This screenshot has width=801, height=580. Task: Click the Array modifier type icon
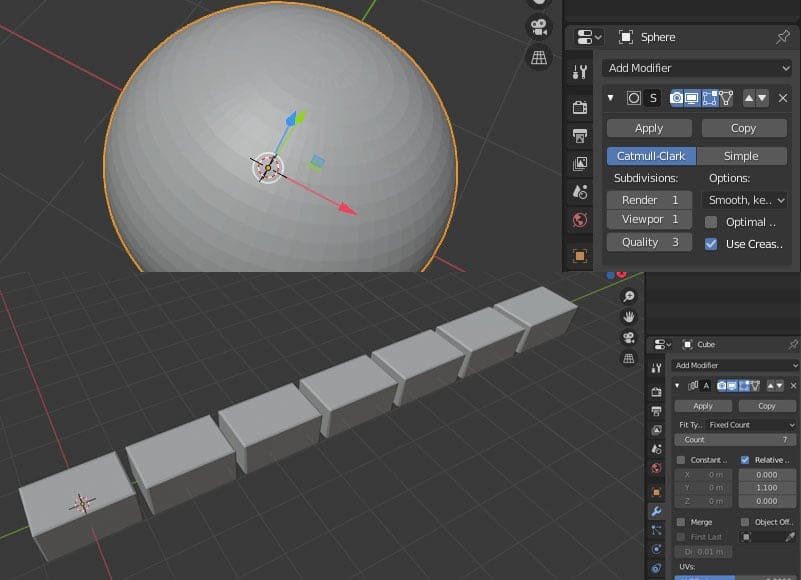pos(693,386)
